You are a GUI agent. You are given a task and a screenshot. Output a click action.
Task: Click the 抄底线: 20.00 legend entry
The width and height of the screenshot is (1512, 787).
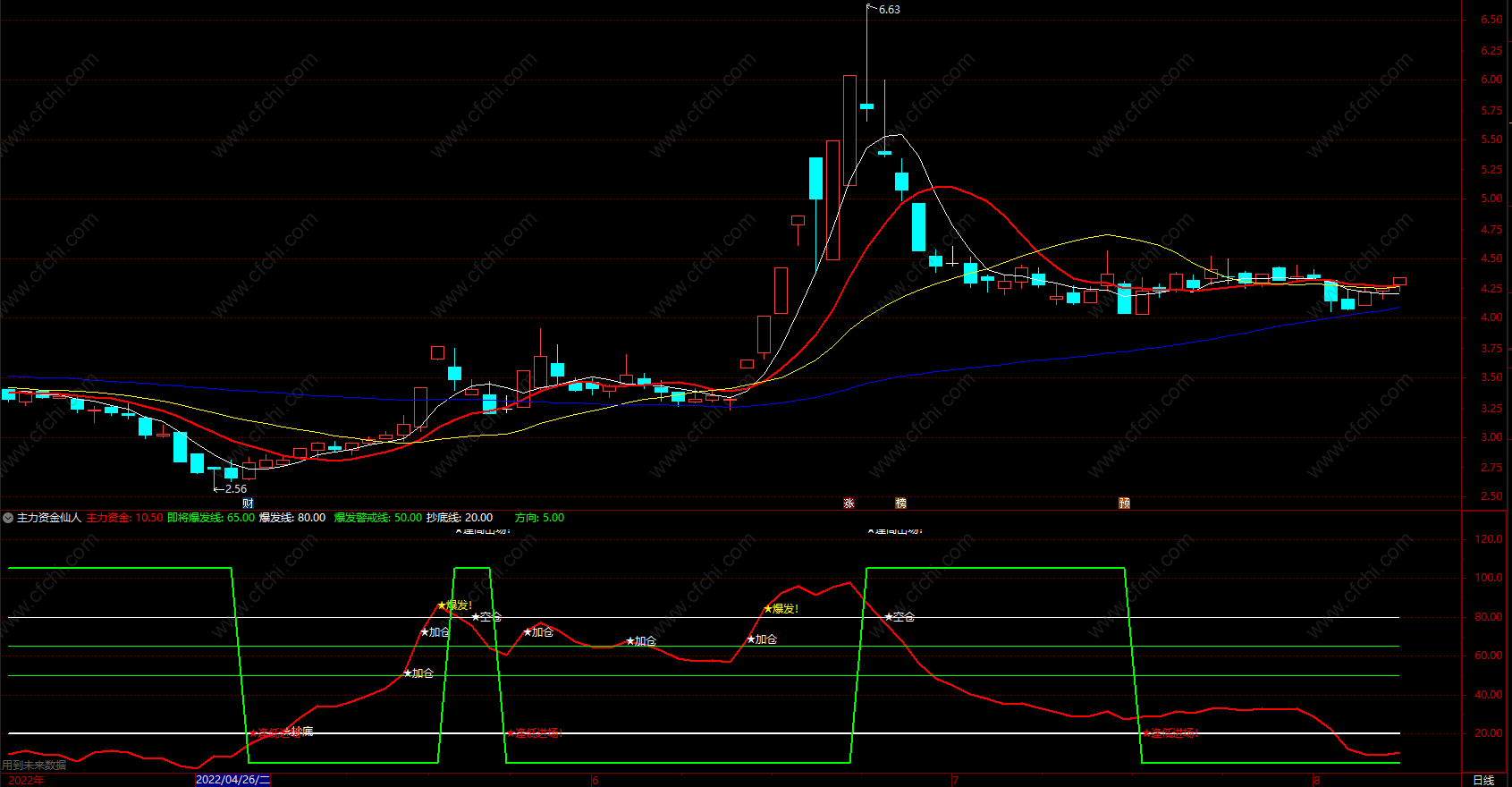(460, 518)
